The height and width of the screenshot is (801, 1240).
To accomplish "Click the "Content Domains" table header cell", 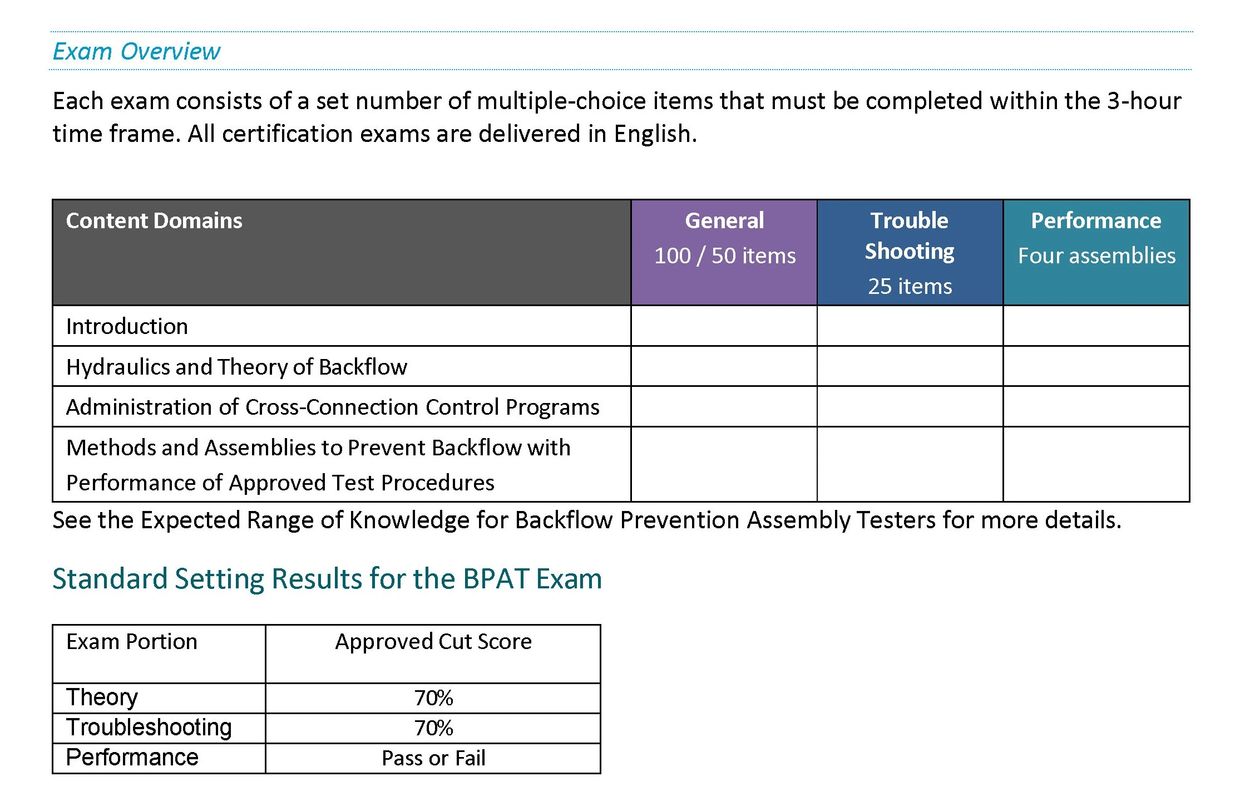I will point(154,221).
